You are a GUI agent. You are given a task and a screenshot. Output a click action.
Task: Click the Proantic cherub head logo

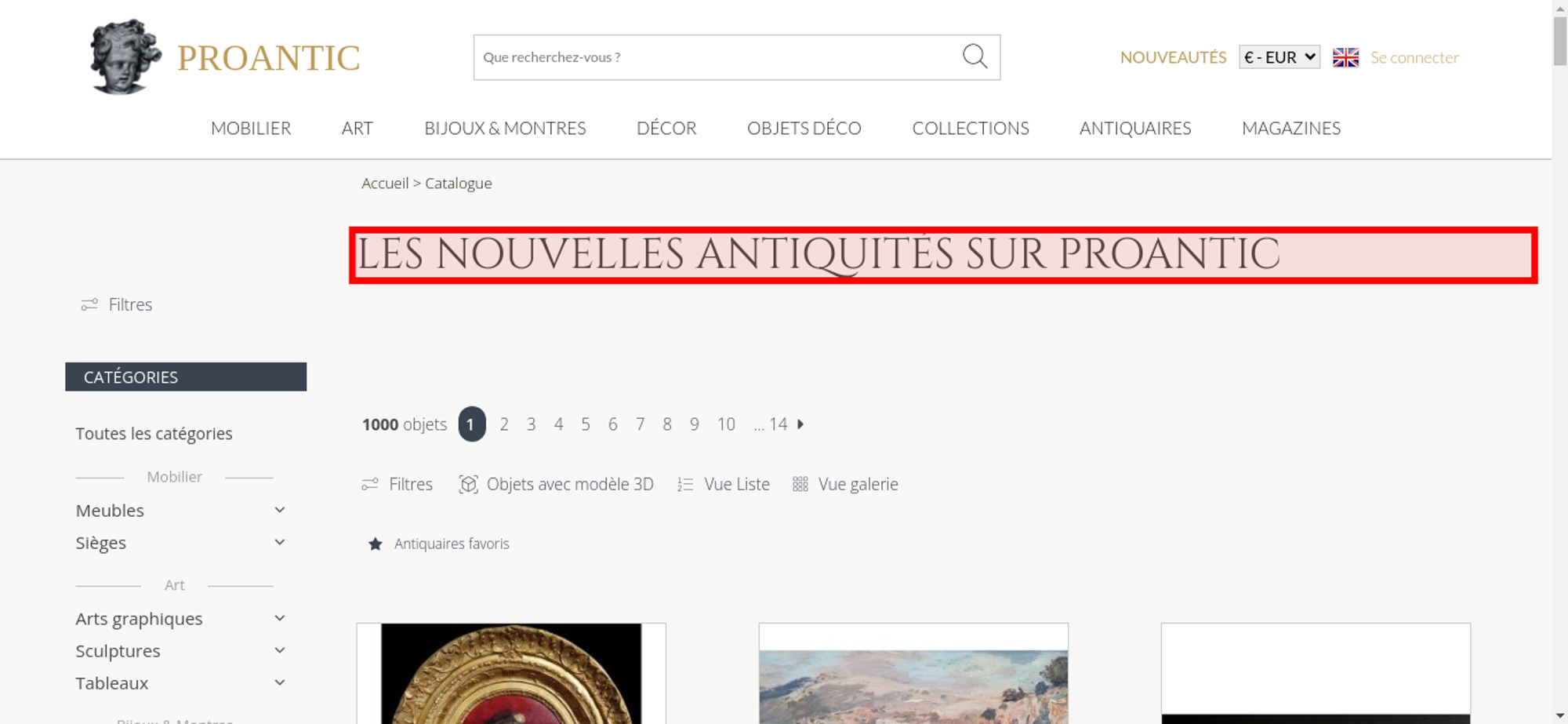[x=125, y=56]
